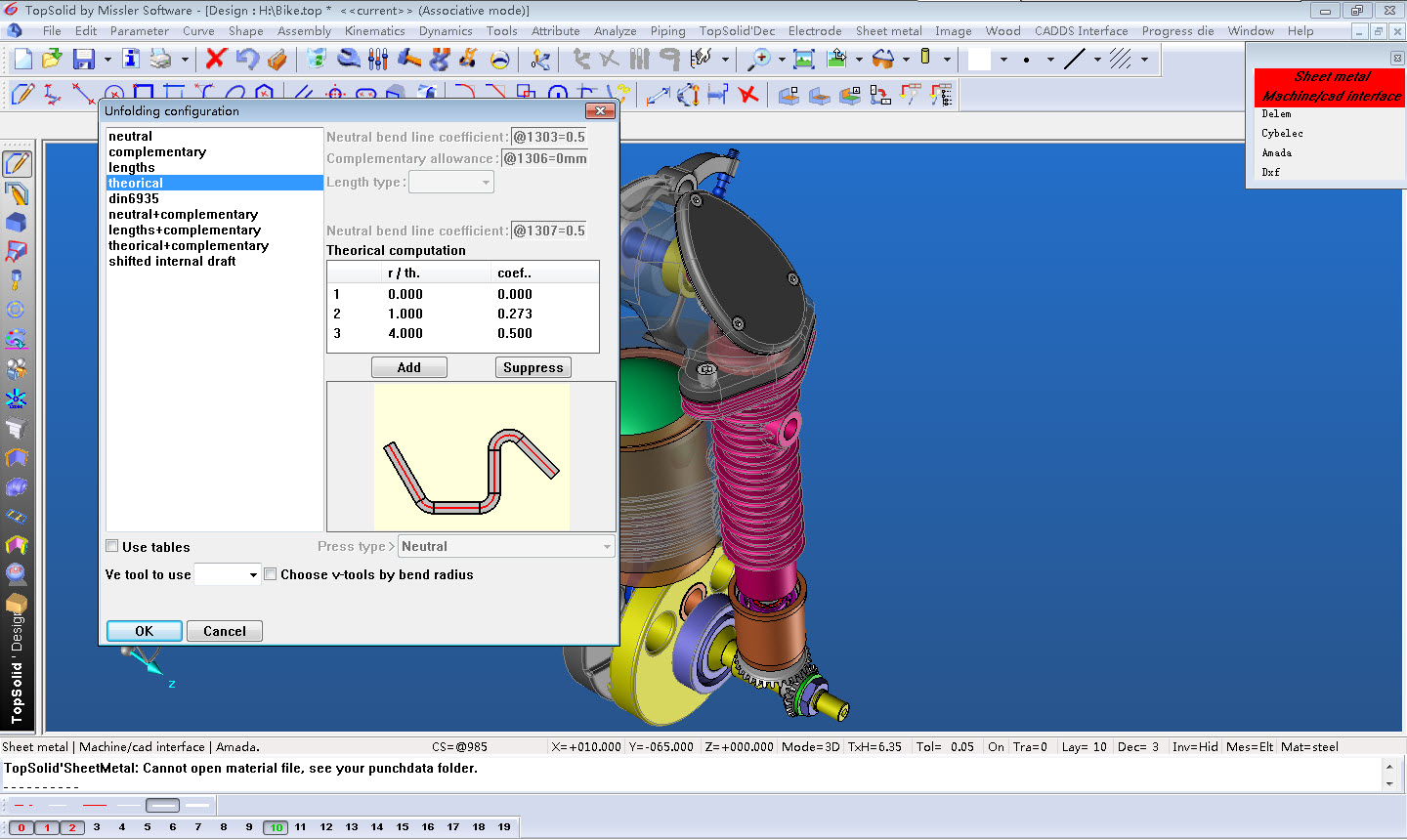Open the CADDS Interface menu
This screenshot has height=840, width=1407.
pos(1082,31)
